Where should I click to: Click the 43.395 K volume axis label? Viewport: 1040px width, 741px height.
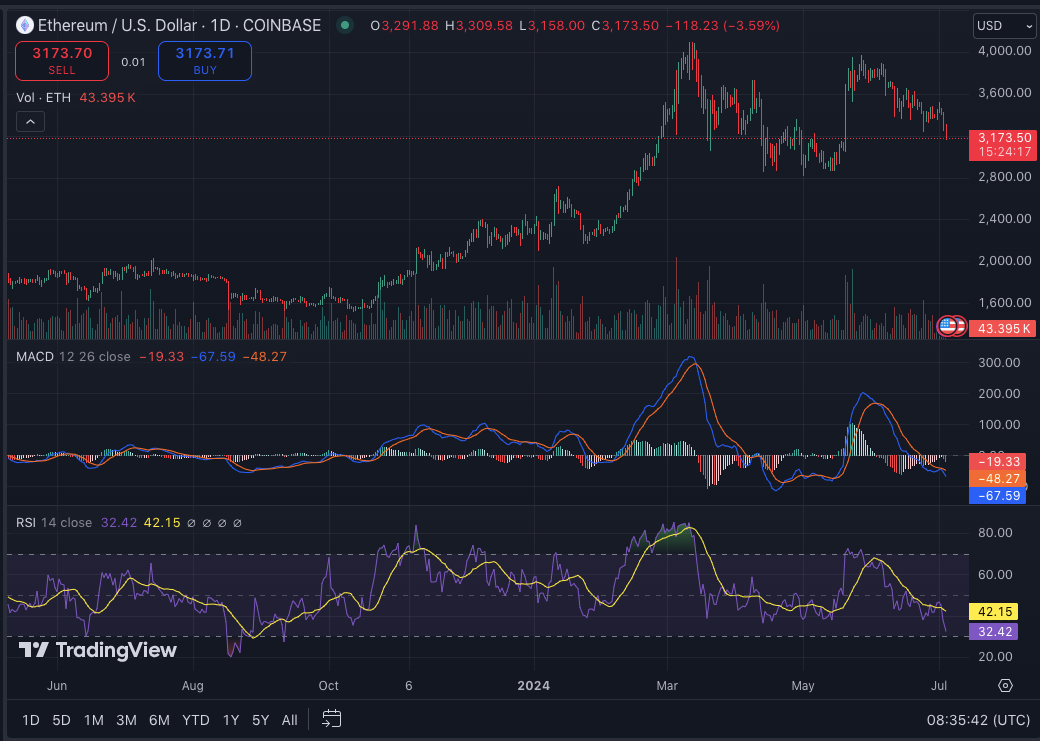1002,328
